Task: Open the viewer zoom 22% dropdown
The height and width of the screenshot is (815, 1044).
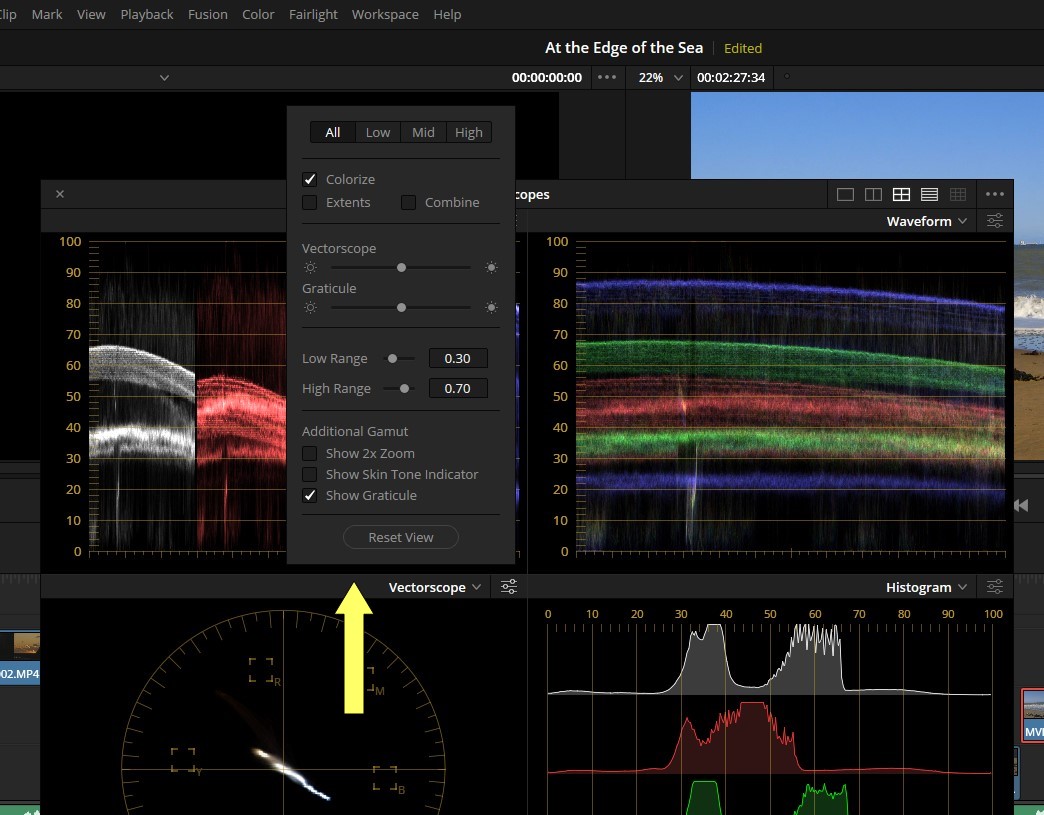Action: click(x=660, y=77)
